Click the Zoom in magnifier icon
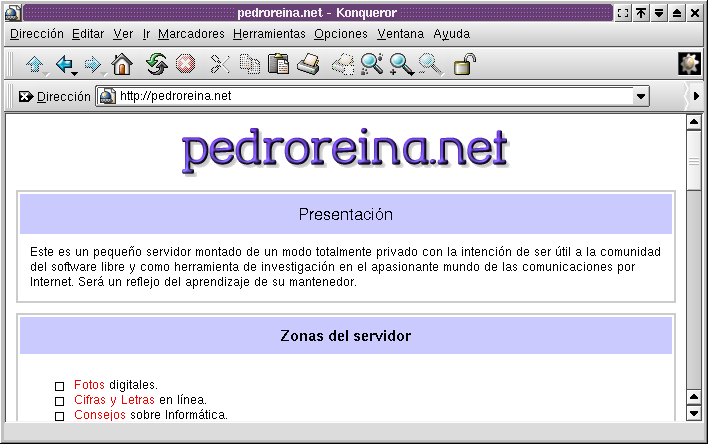The width and height of the screenshot is (708, 444). [x=401, y=65]
